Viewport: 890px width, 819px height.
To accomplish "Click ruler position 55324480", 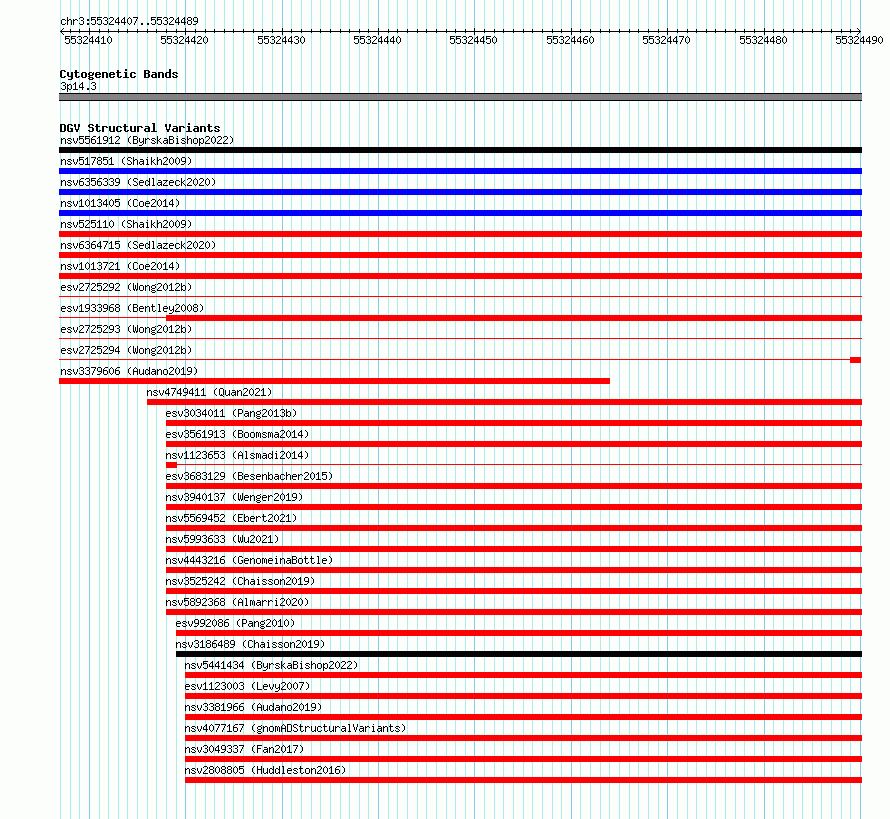I will [x=763, y=40].
